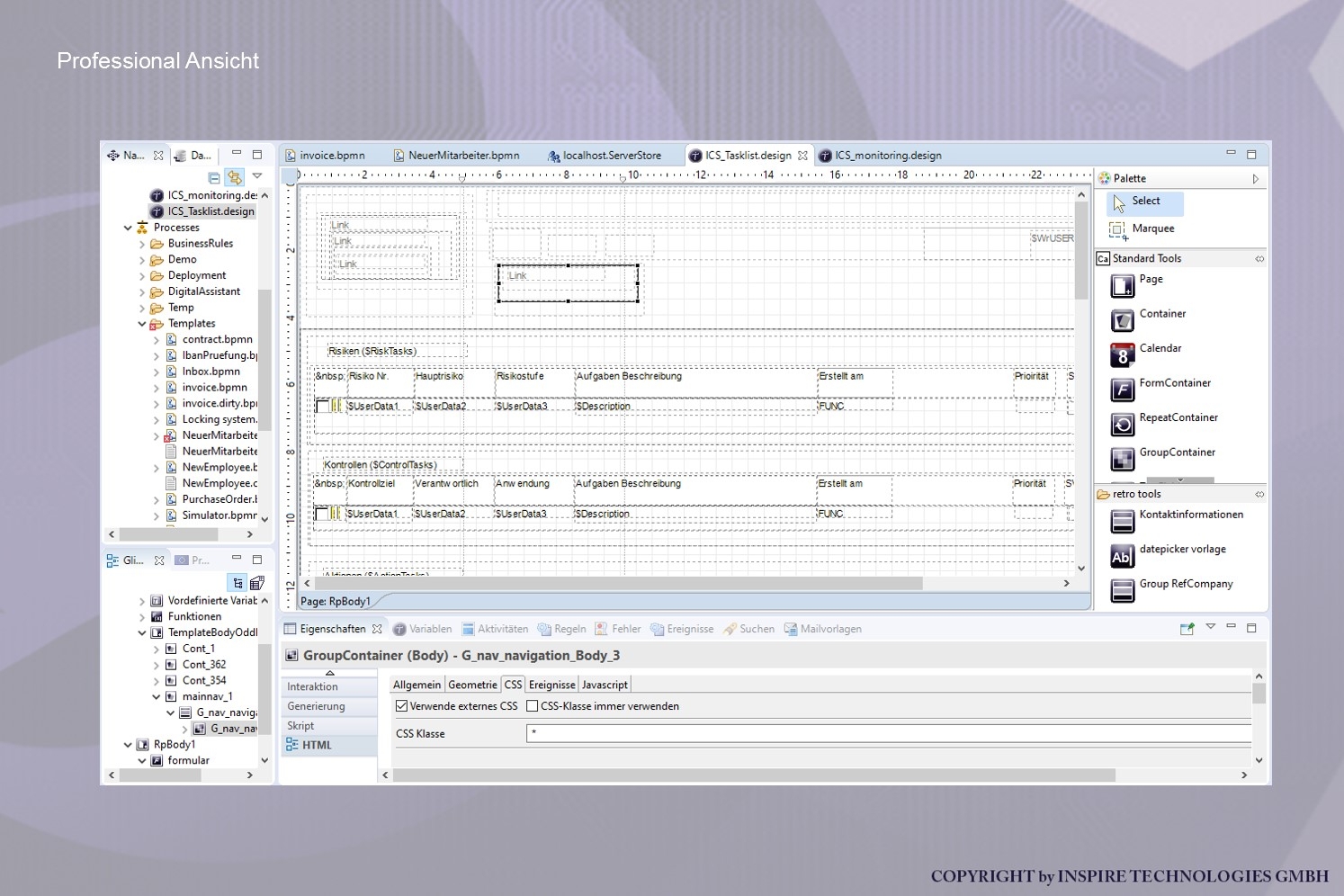Expand the Vordefinierte Variablen node
Image resolution: width=1344 pixels, height=896 pixels.
142,601
